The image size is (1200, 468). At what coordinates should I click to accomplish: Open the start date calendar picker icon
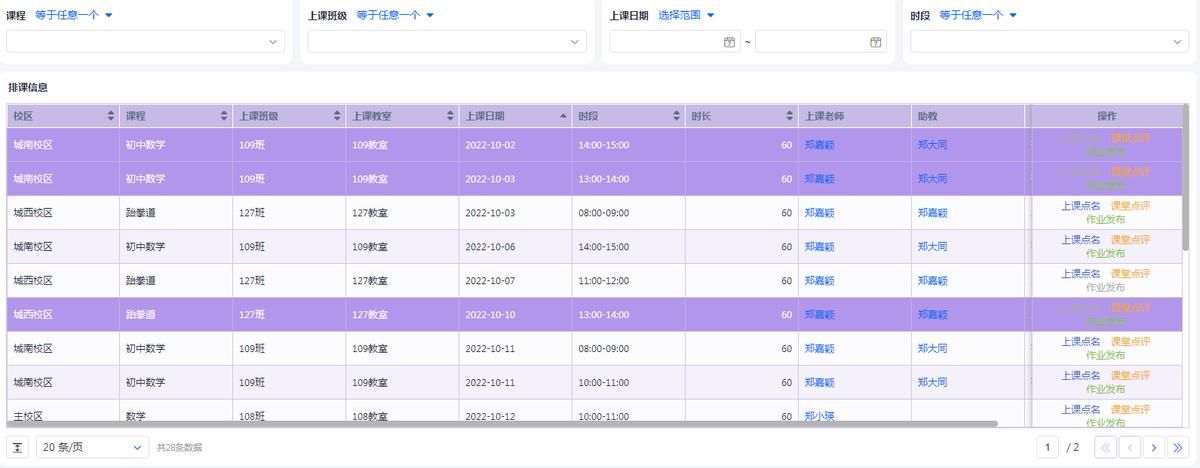[729, 42]
